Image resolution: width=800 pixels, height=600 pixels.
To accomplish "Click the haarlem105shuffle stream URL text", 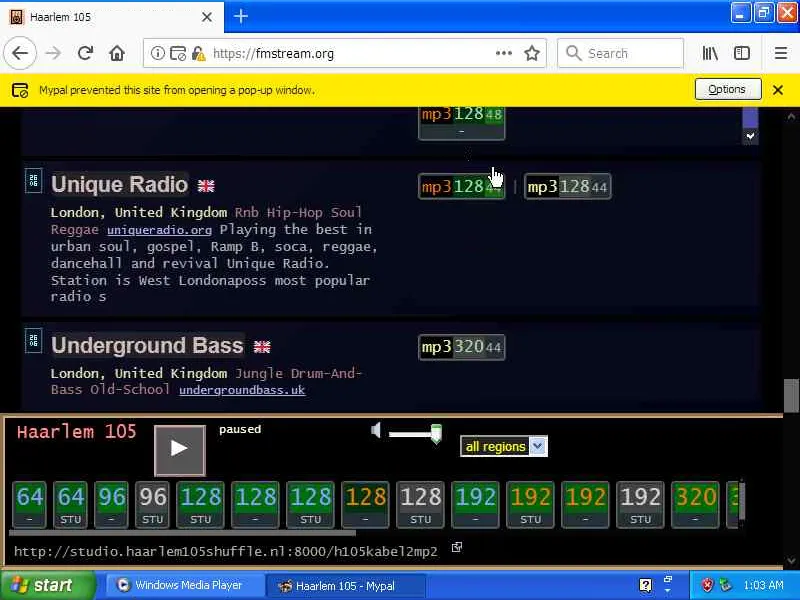I will point(226,552).
